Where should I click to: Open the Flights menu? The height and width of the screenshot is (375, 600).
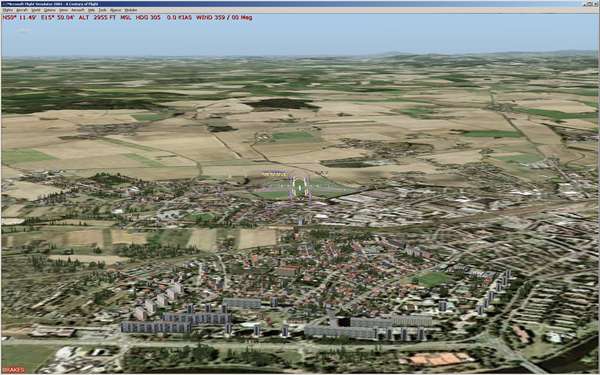pyautogui.click(x=8, y=10)
